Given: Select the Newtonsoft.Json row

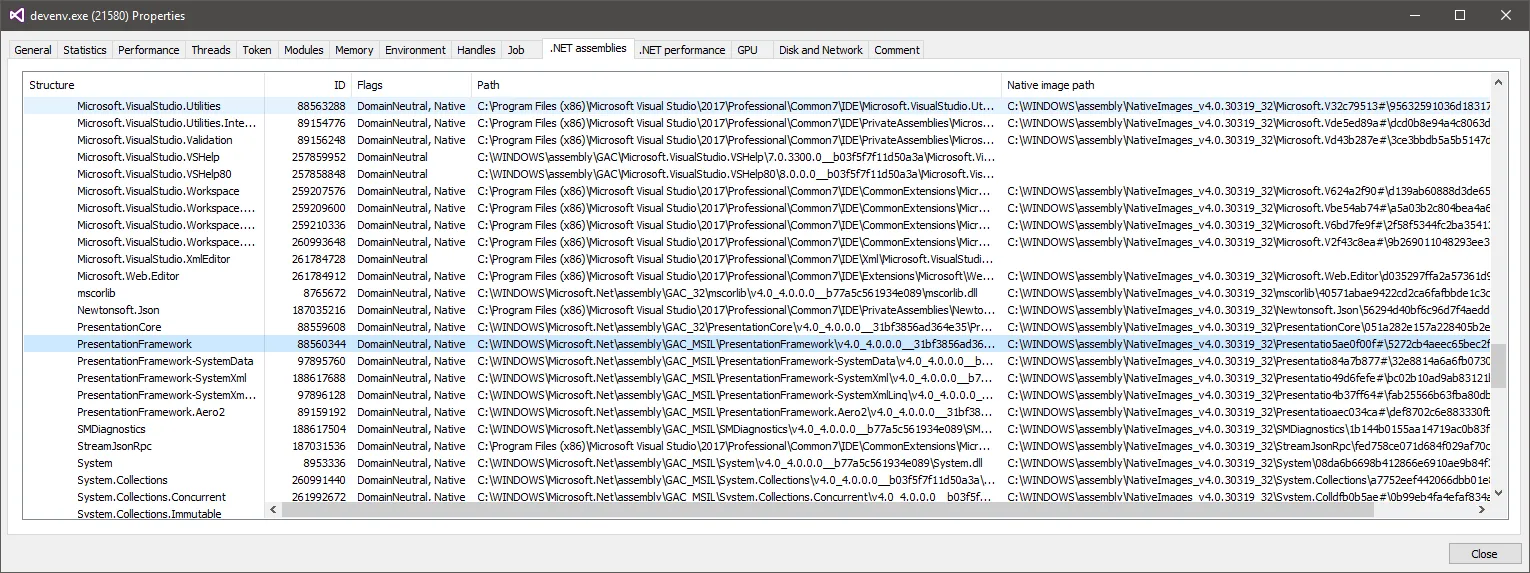Looking at the screenshot, I should pyautogui.click(x=757, y=310).
